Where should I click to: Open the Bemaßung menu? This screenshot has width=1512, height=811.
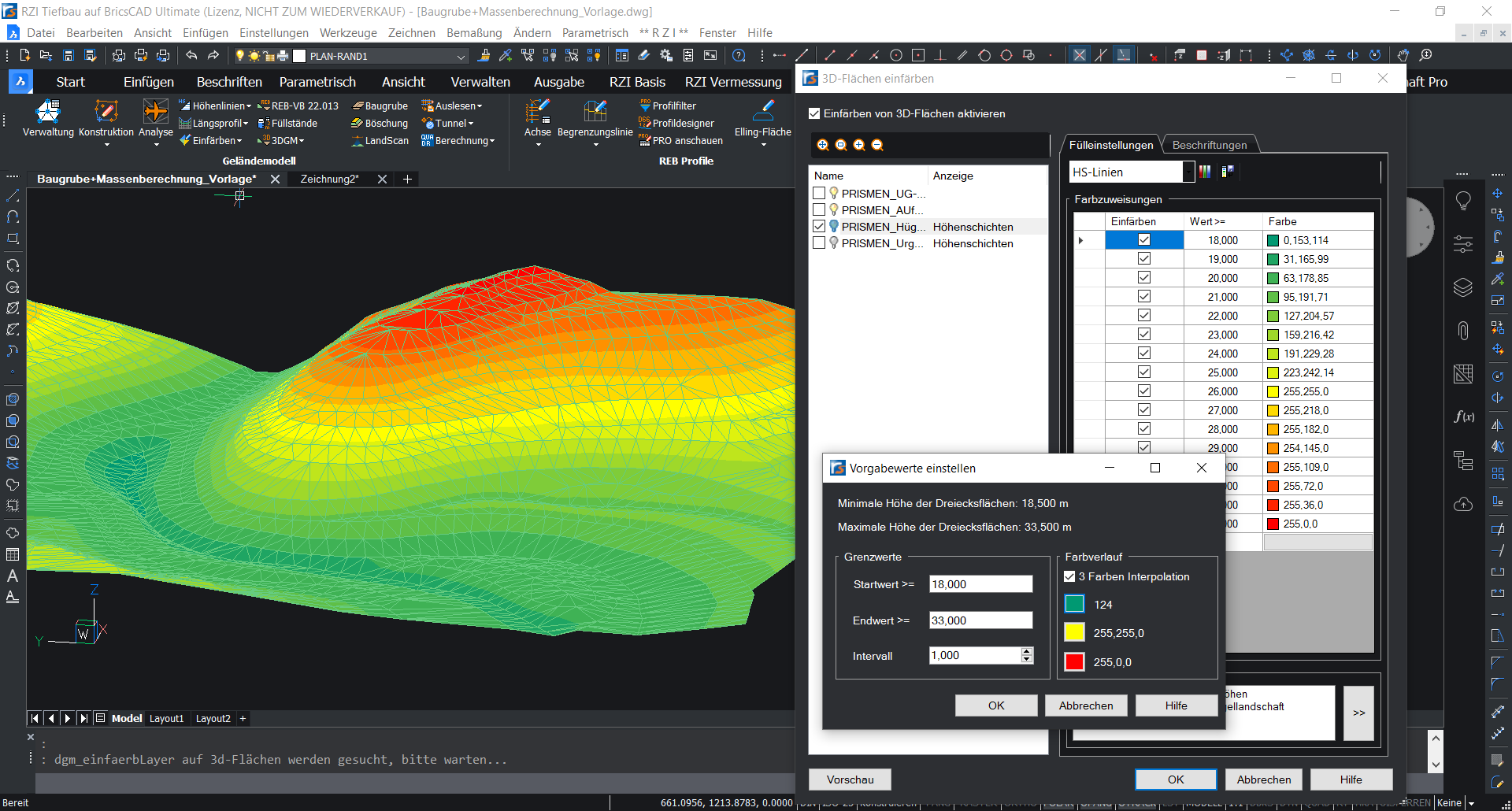pos(473,32)
